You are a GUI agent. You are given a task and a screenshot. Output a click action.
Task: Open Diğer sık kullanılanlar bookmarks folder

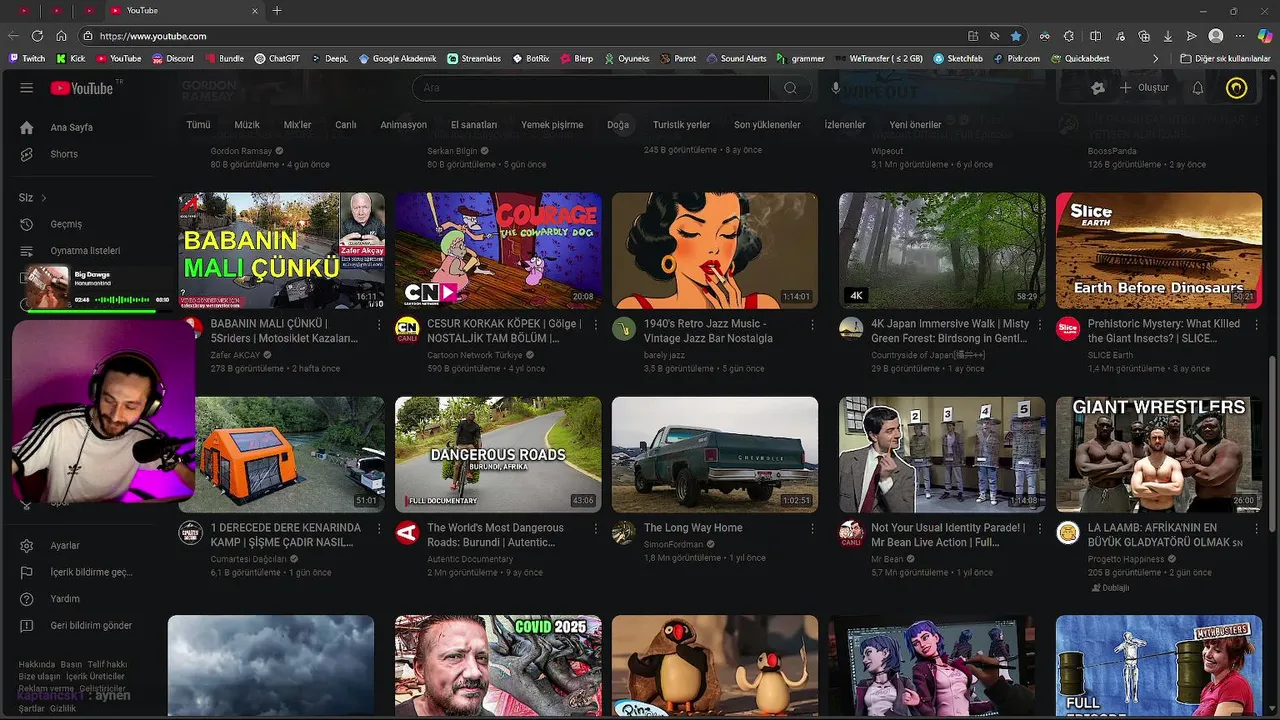pyautogui.click(x=1225, y=59)
